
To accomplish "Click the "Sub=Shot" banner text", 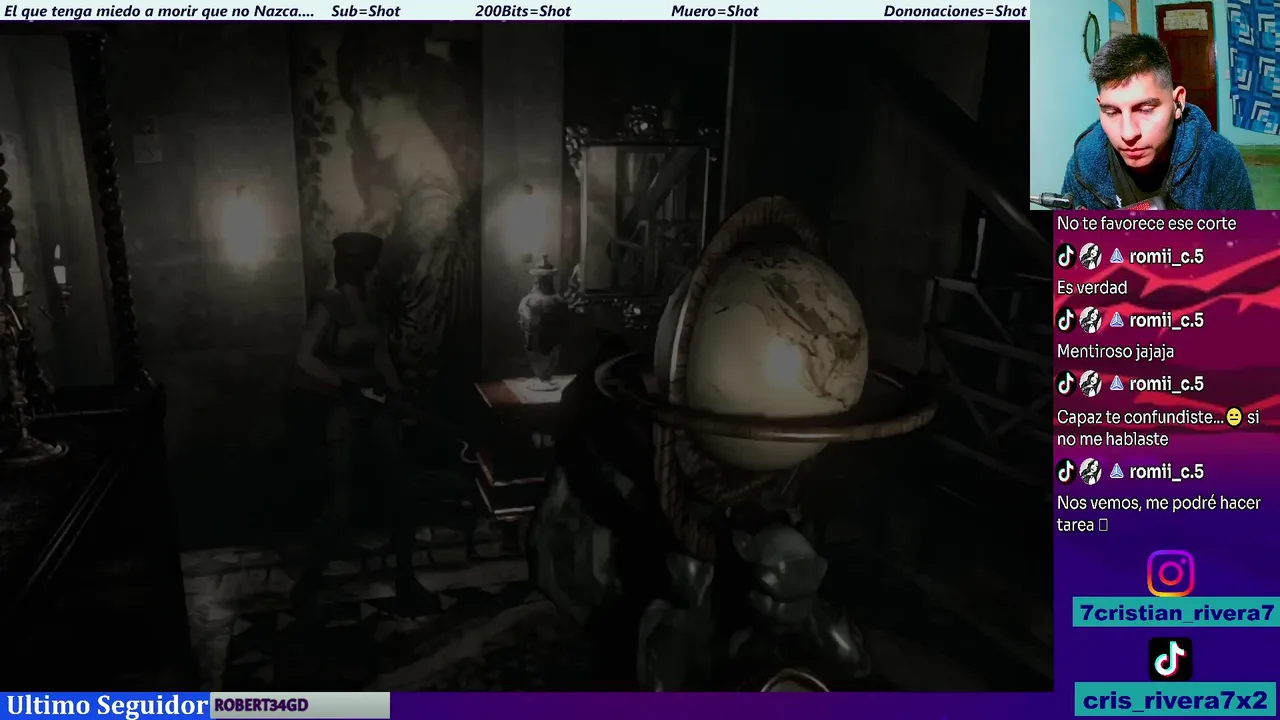I will (365, 11).
